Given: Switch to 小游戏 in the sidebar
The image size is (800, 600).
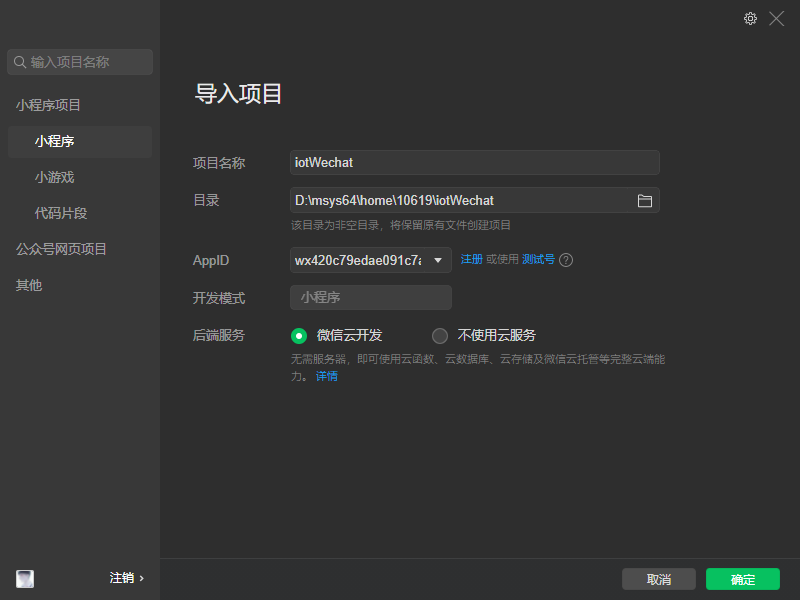Looking at the screenshot, I should click(55, 178).
